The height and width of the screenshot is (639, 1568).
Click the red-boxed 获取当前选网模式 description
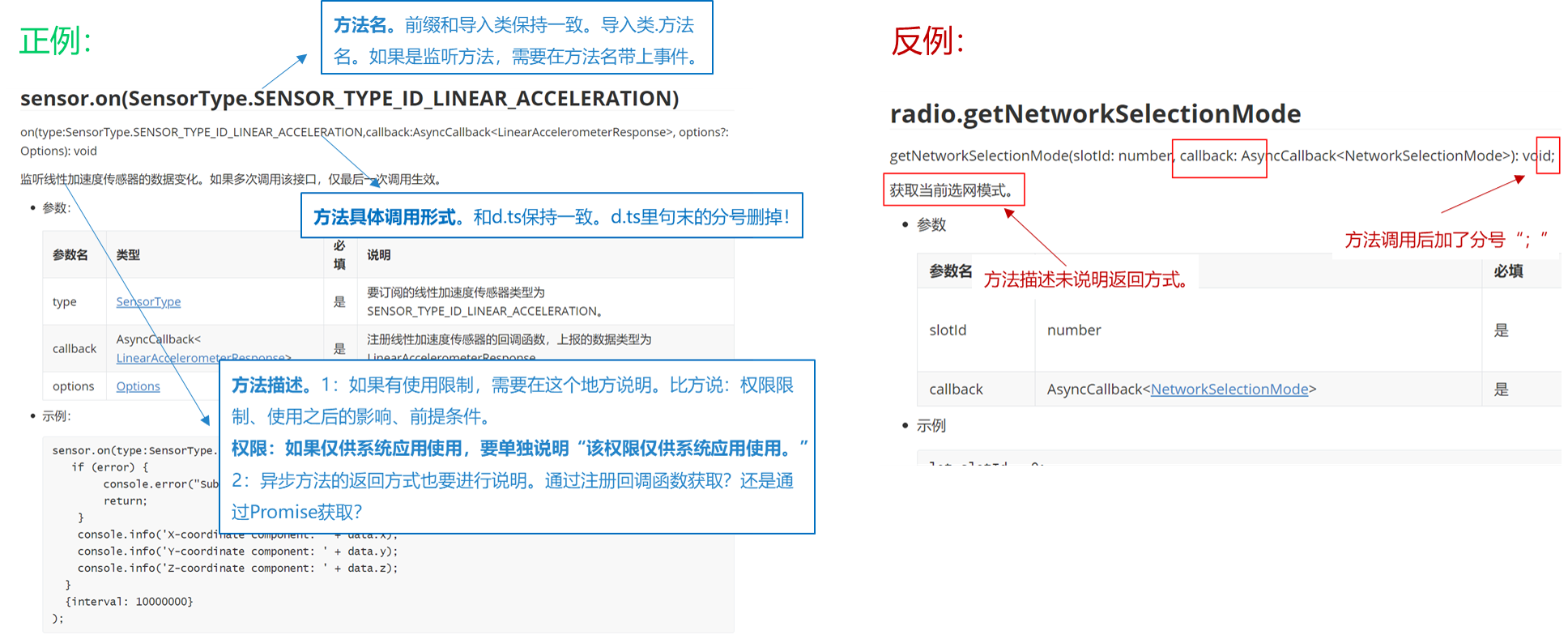coord(952,190)
